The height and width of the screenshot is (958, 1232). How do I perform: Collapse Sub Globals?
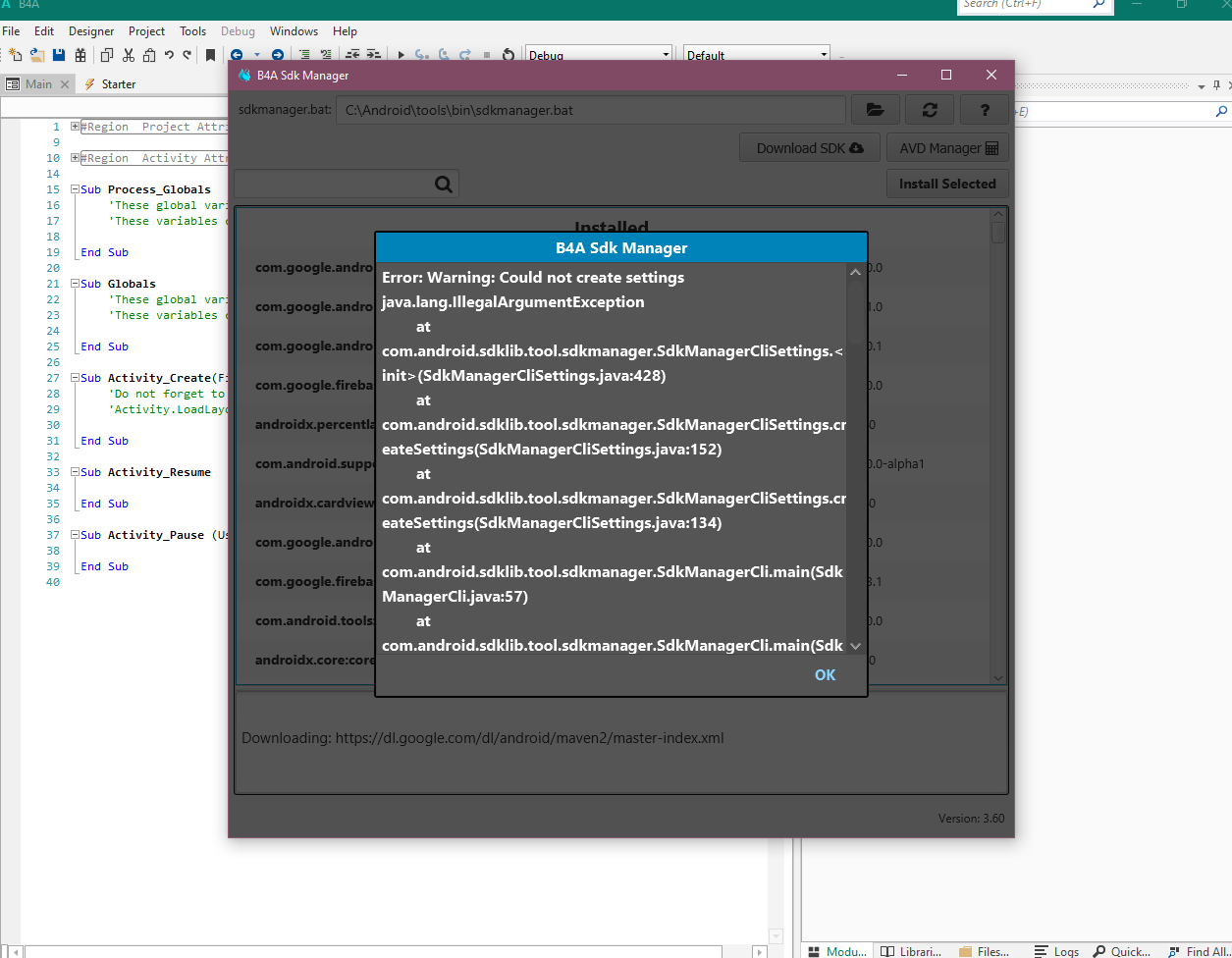click(75, 284)
